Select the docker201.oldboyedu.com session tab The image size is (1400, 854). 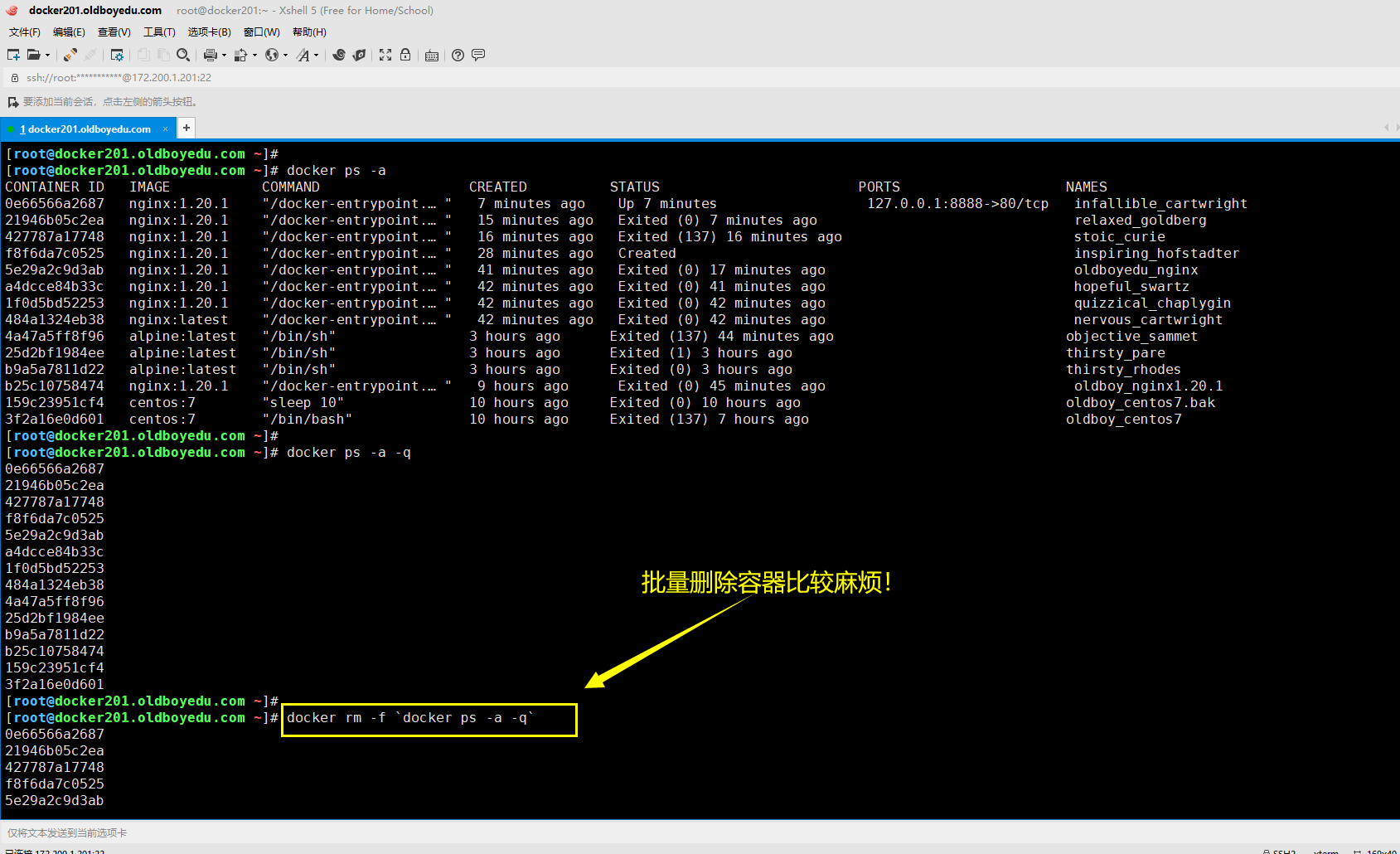tap(86, 129)
